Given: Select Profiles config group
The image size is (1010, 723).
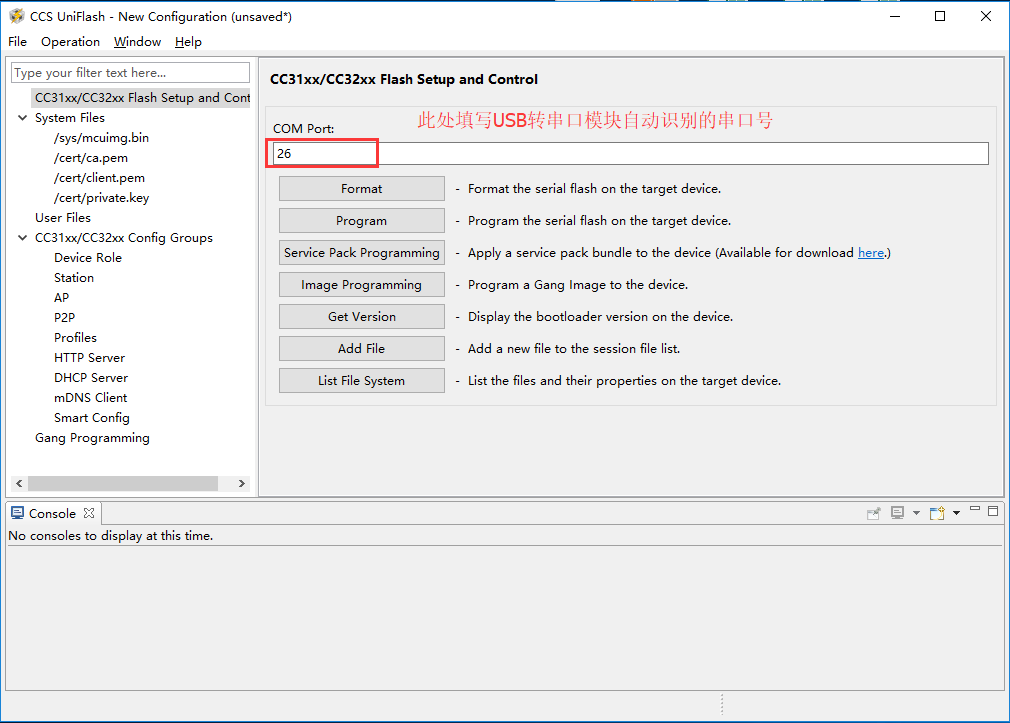Looking at the screenshot, I should coord(75,338).
